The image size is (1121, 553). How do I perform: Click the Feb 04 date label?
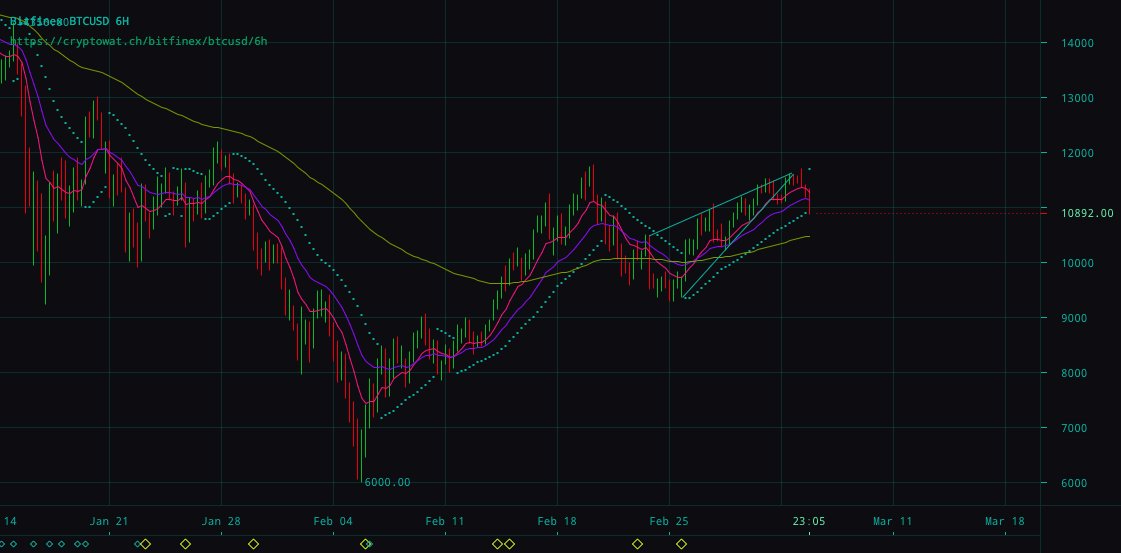333,521
